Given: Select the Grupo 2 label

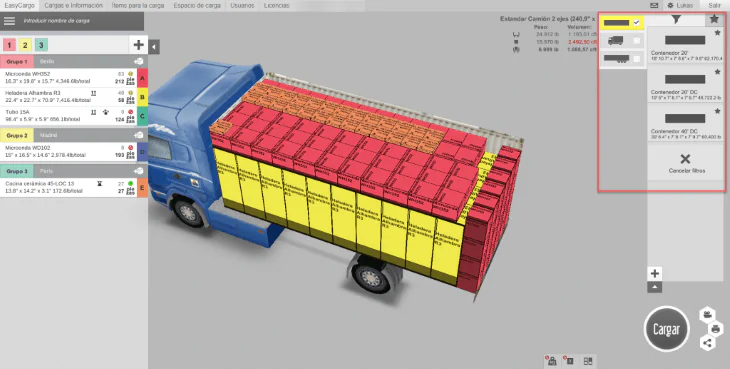Looking at the screenshot, I should 17,135.
